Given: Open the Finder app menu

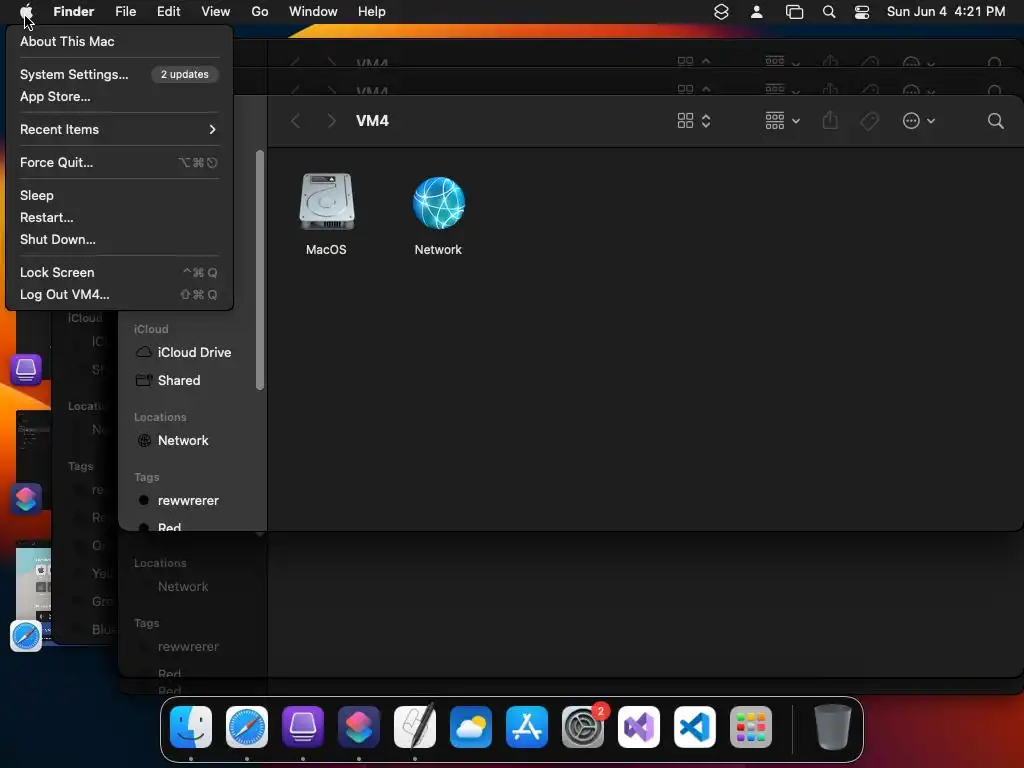Looking at the screenshot, I should point(73,11).
